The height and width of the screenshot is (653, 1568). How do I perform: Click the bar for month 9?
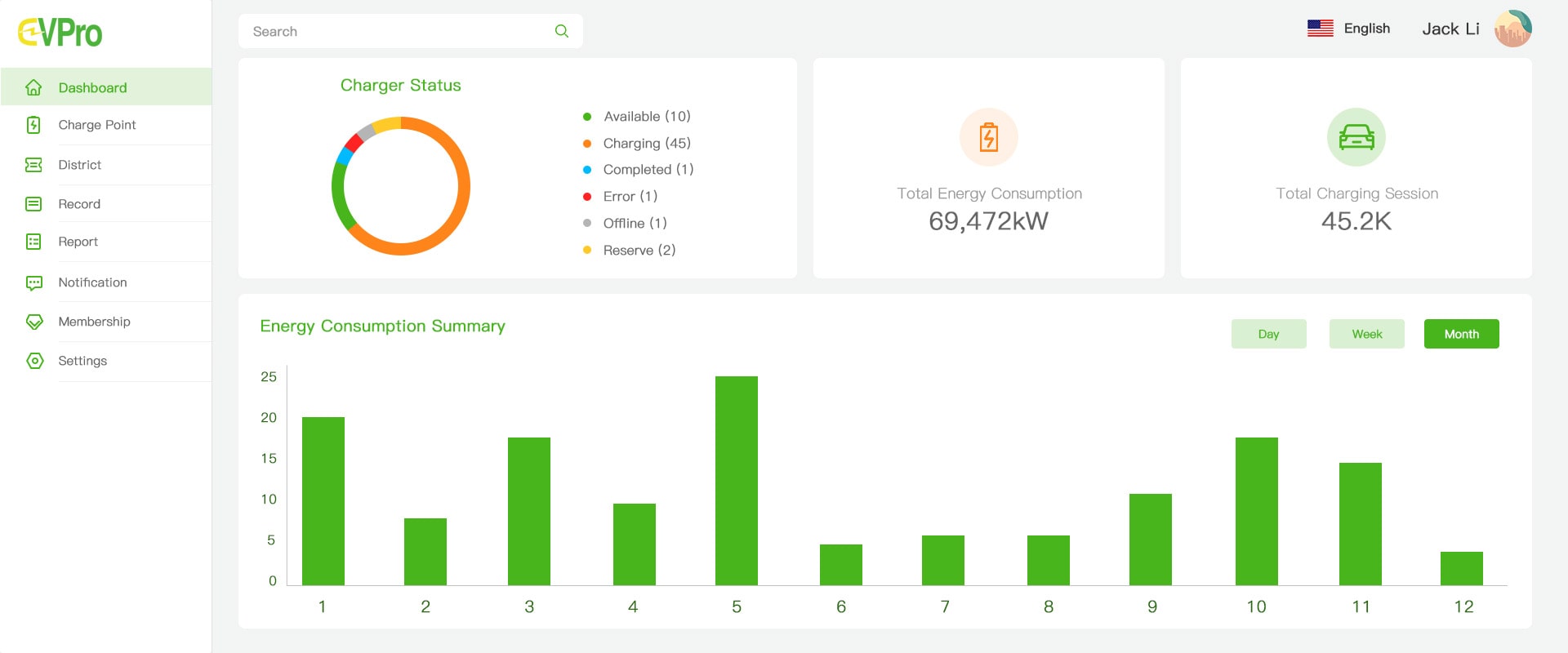click(1151, 540)
